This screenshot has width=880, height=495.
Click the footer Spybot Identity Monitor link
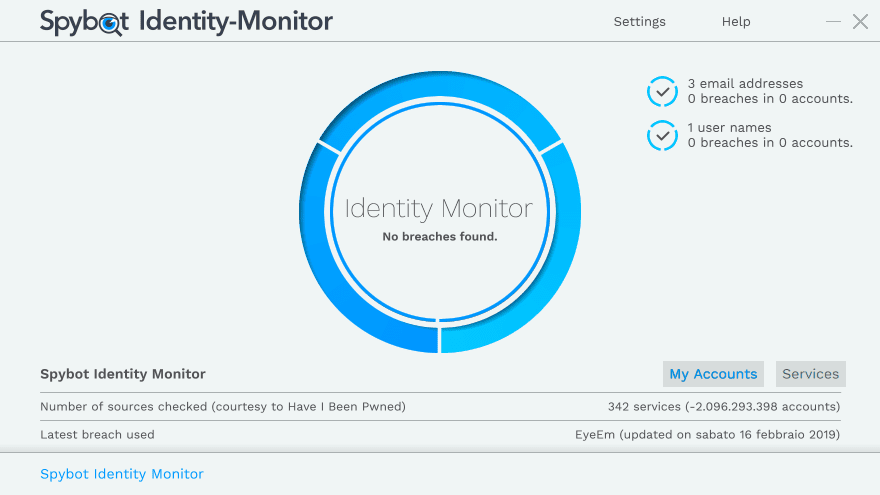pyautogui.click(x=122, y=474)
